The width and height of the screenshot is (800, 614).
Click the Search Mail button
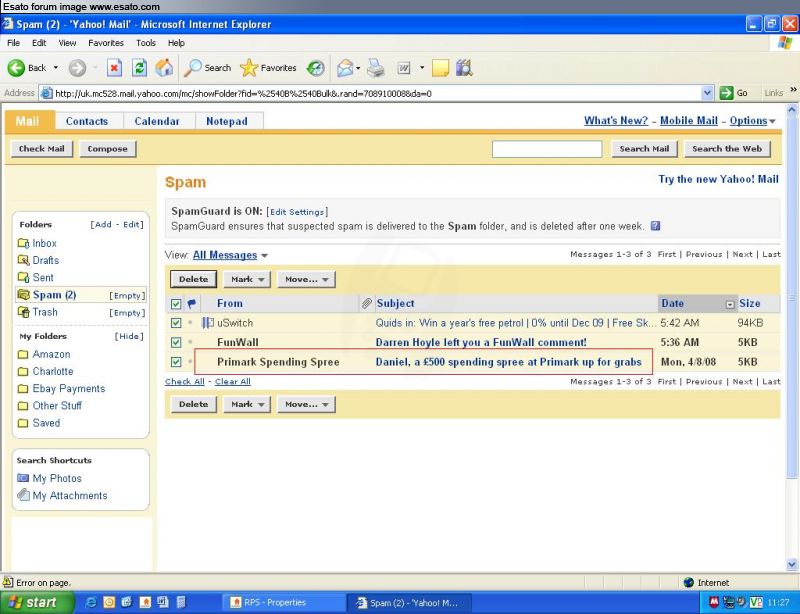tap(644, 149)
